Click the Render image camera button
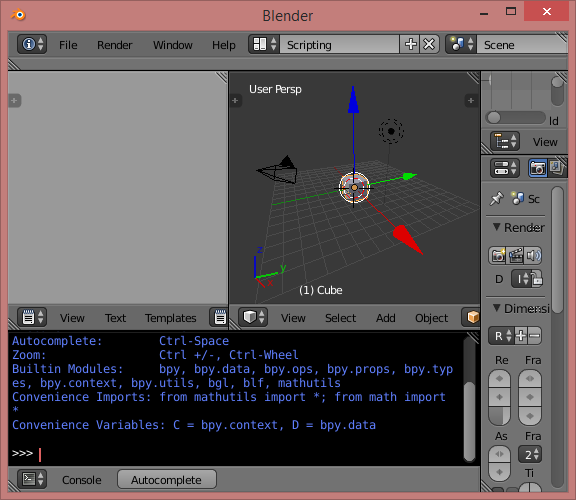The width and height of the screenshot is (576, 500). pyautogui.click(x=498, y=255)
